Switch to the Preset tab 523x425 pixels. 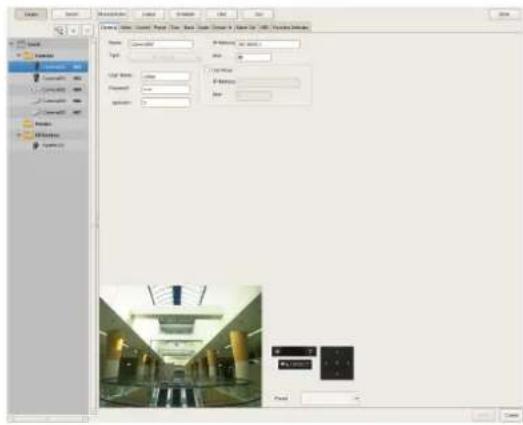160,27
